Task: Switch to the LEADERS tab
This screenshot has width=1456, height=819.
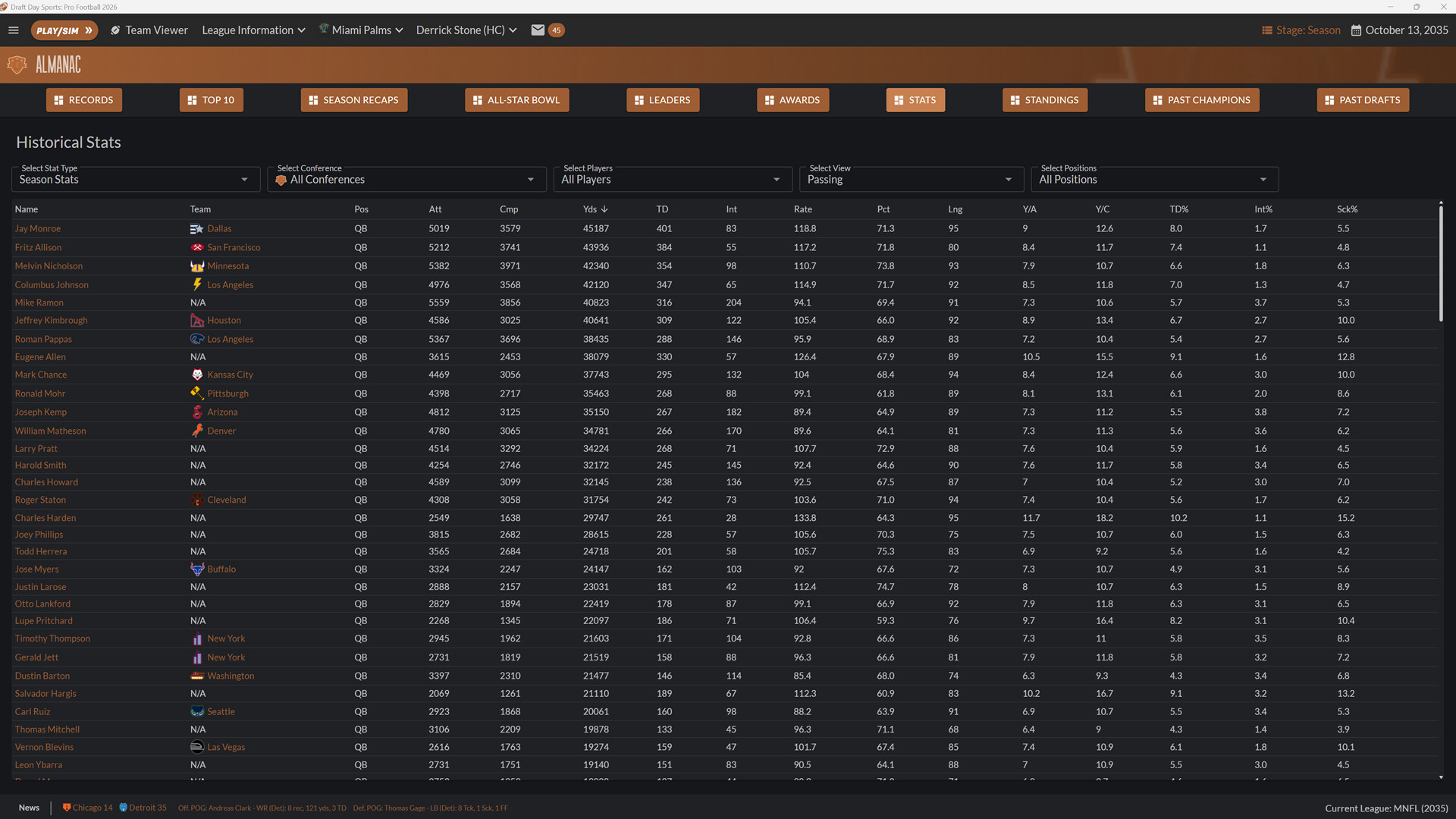Action: pos(663,99)
